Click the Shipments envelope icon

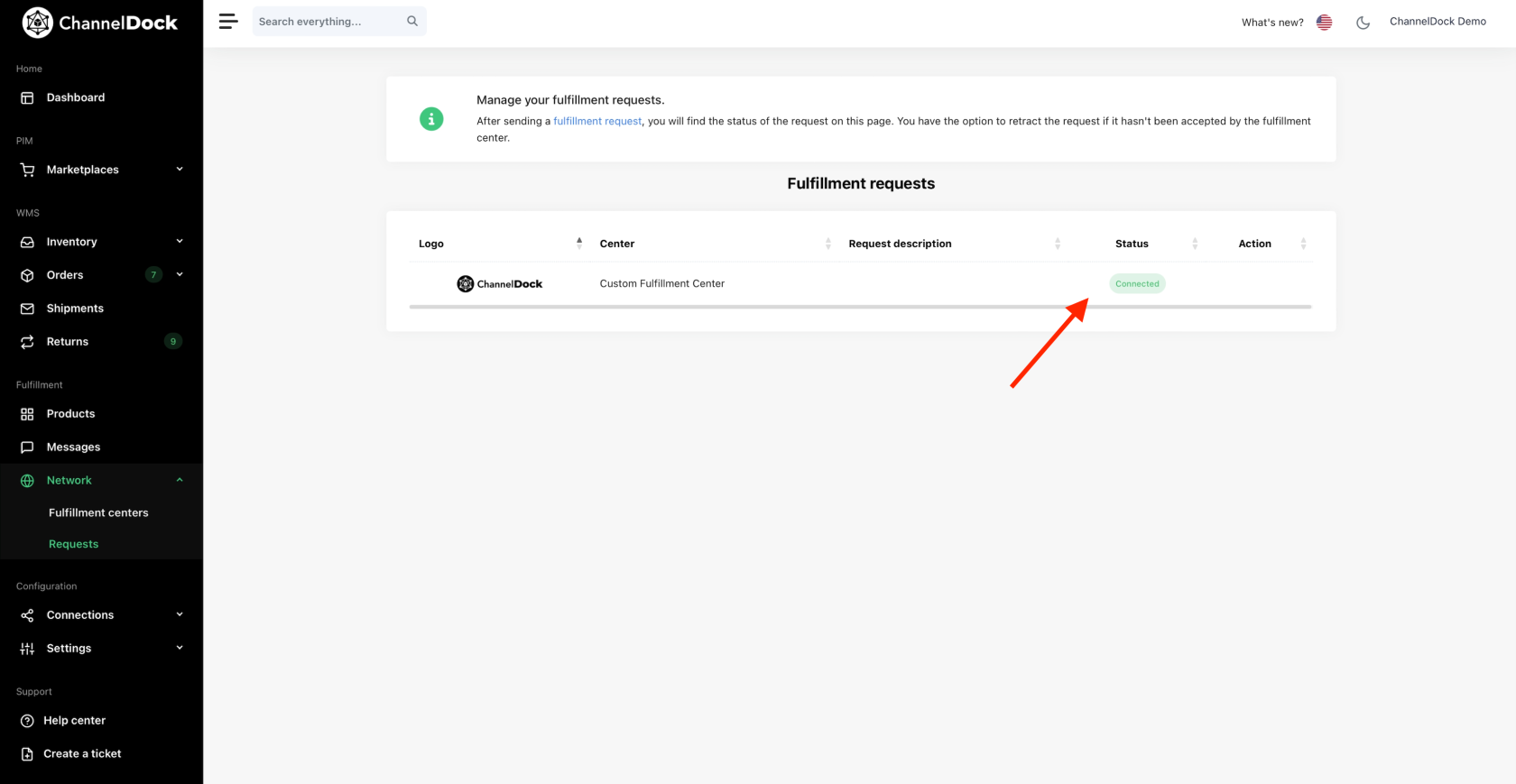click(x=27, y=309)
